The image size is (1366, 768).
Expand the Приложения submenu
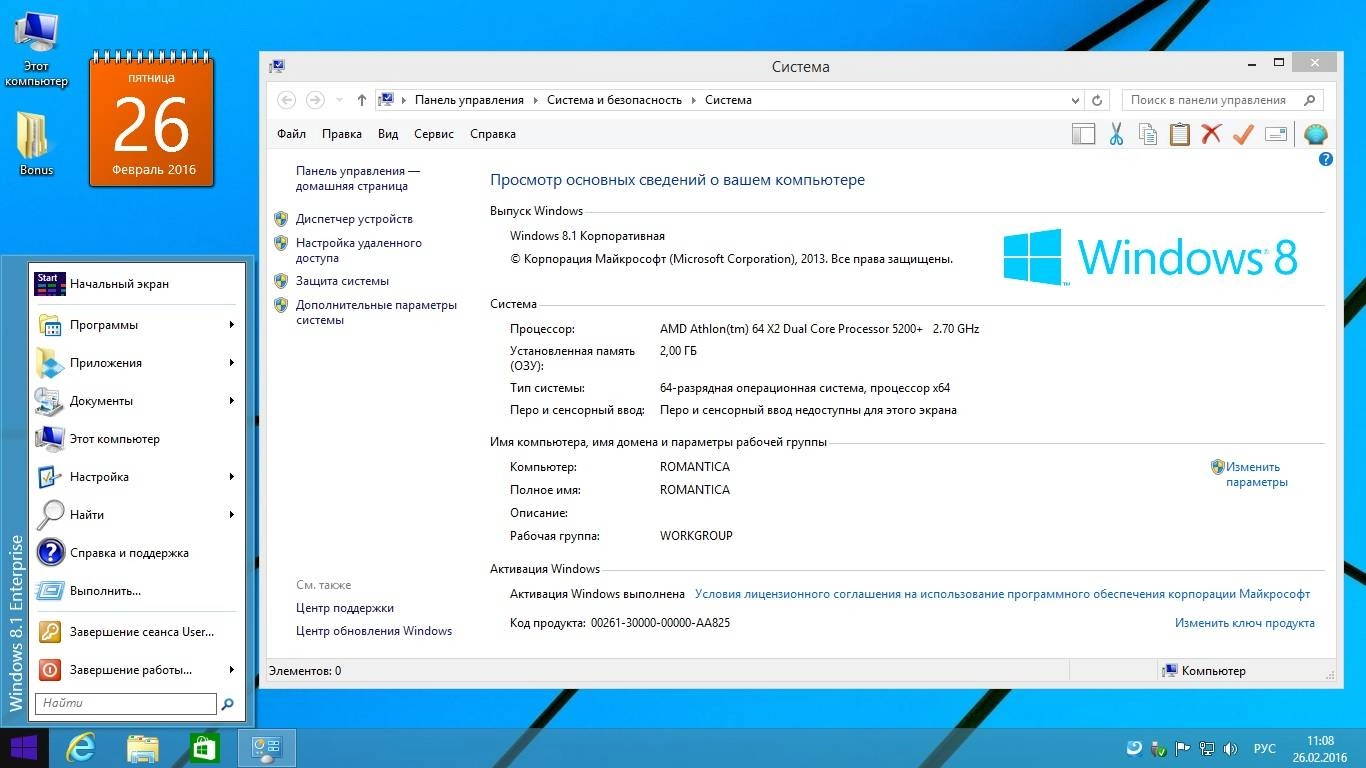pyautogui.click(x=231, y=363)
